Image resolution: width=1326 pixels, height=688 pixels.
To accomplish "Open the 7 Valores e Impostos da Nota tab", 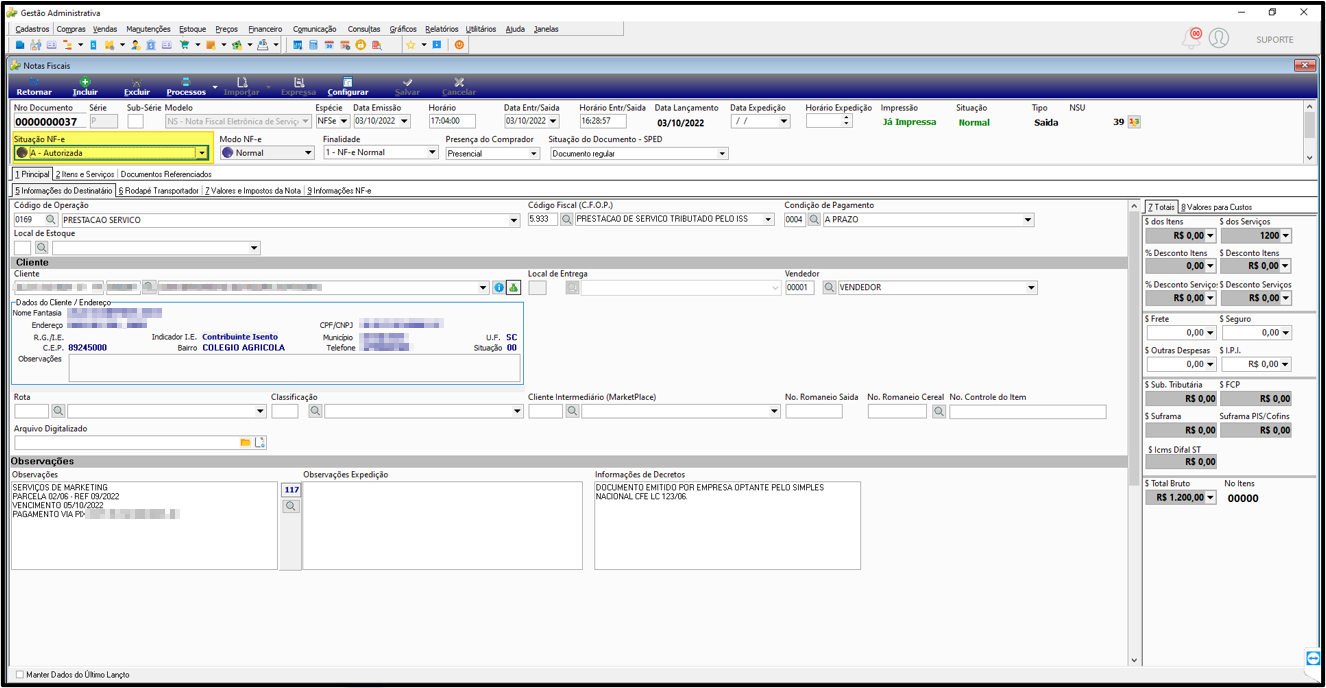I will coord(253,190).
